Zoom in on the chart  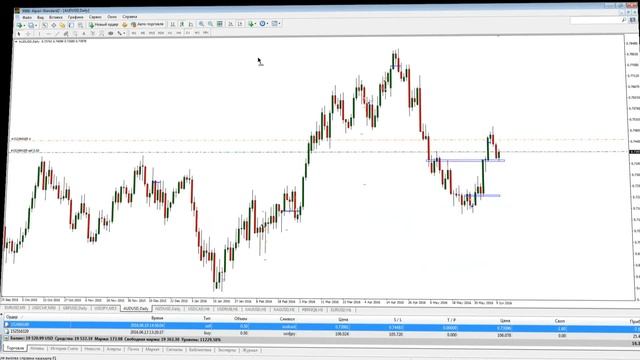pyautogui.click(x=201, y=24)
